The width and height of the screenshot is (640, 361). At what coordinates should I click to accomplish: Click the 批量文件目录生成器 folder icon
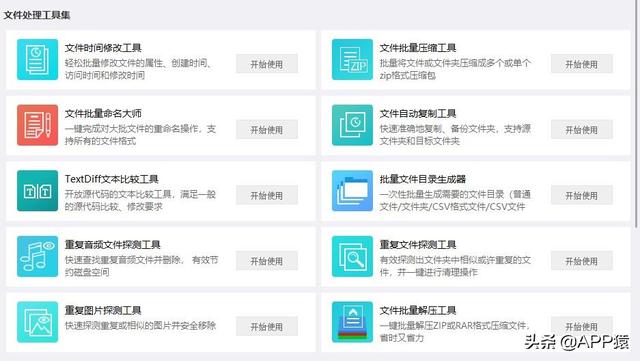coord(352,191)
